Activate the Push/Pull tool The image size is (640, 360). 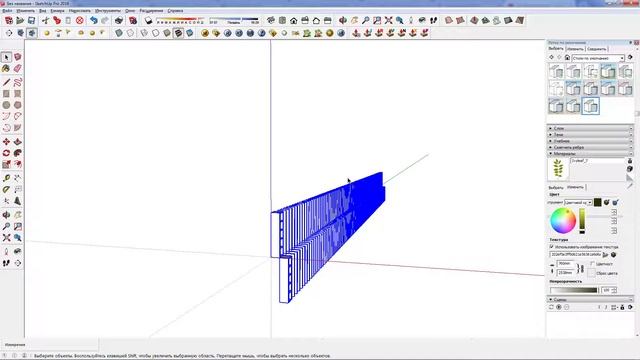[18, 142]
